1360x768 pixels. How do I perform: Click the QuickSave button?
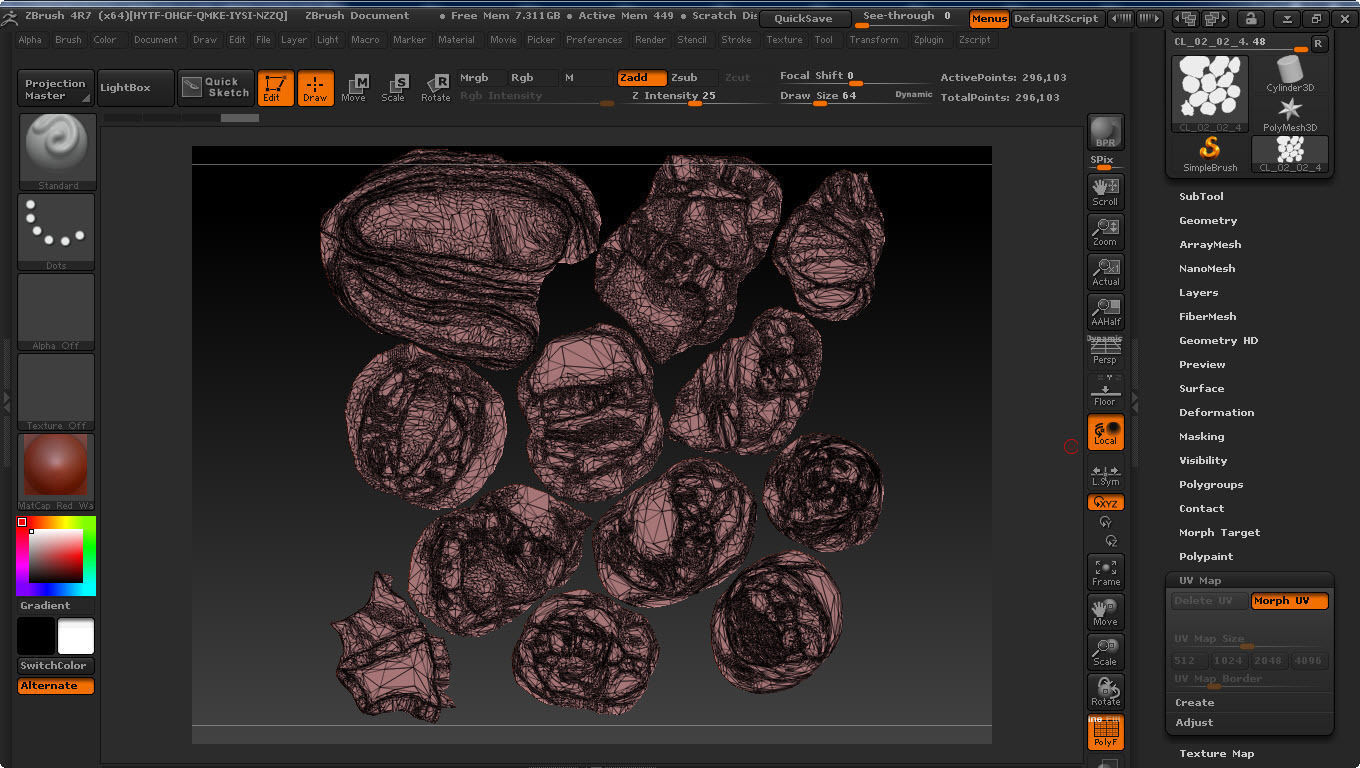(804, 19)
